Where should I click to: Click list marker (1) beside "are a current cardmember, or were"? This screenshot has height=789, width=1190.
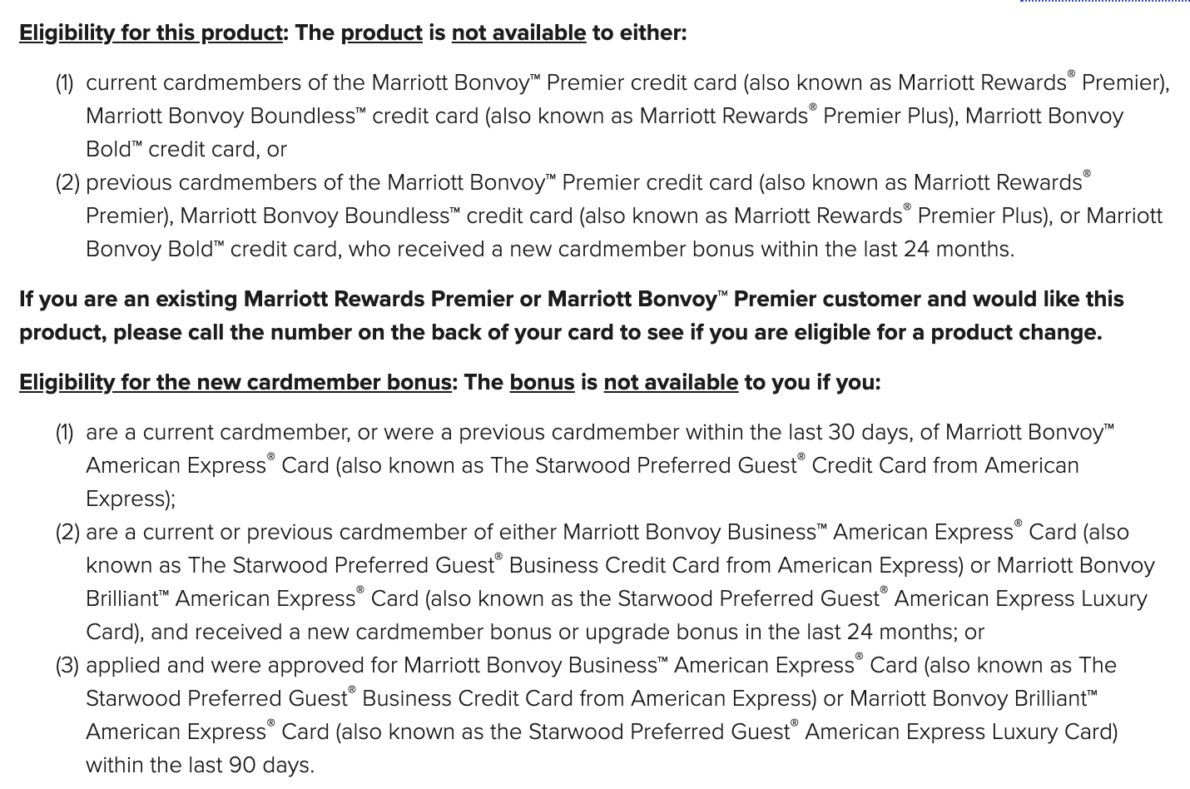click(65, 432)
